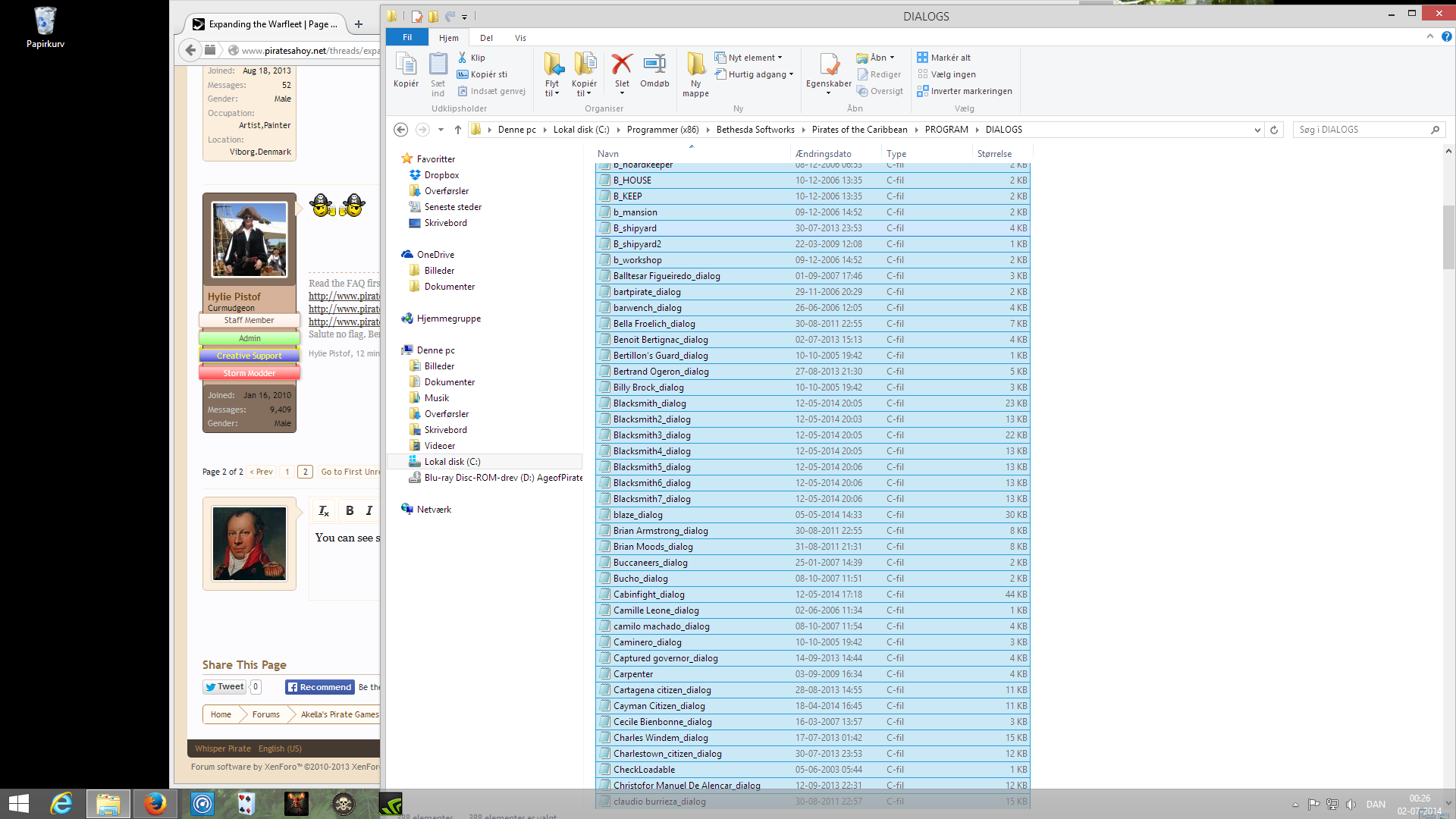Open the Quick Access Toolbar dropdown
1456x819 pixels.
click(465, 16)
